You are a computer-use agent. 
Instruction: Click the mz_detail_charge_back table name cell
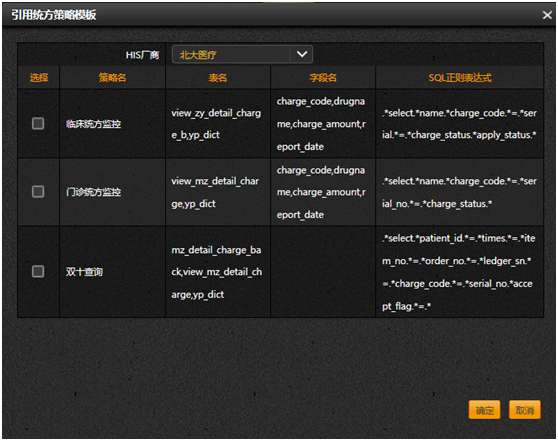click(218, 272)
